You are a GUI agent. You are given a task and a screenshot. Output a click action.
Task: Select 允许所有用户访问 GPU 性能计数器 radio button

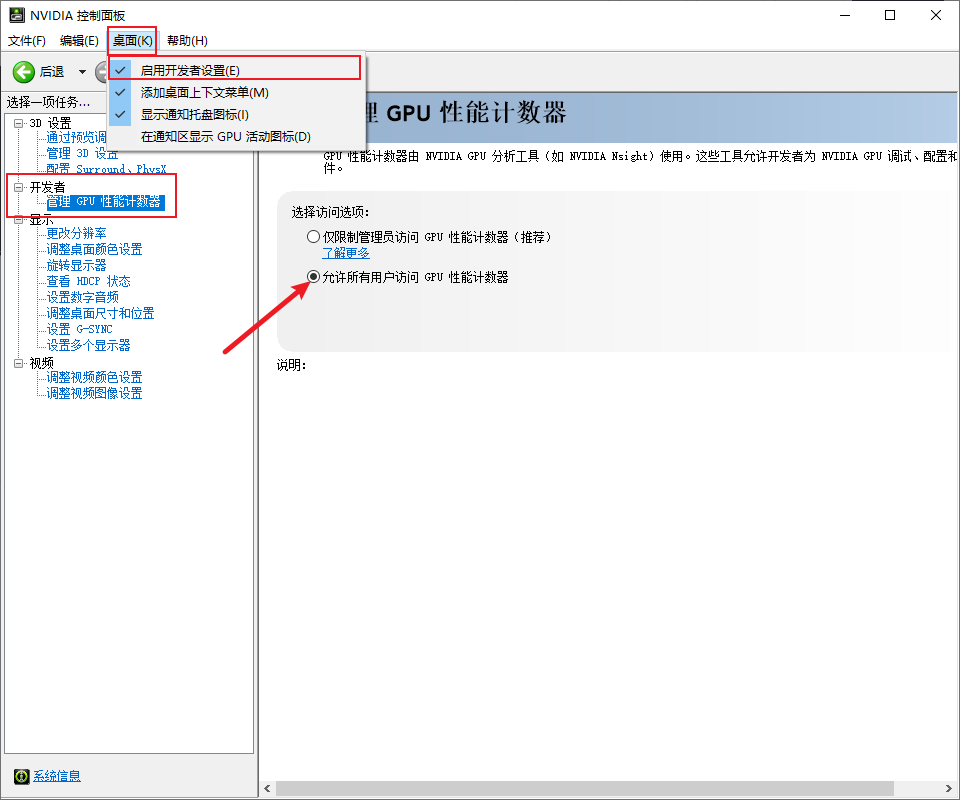[314, 277]
